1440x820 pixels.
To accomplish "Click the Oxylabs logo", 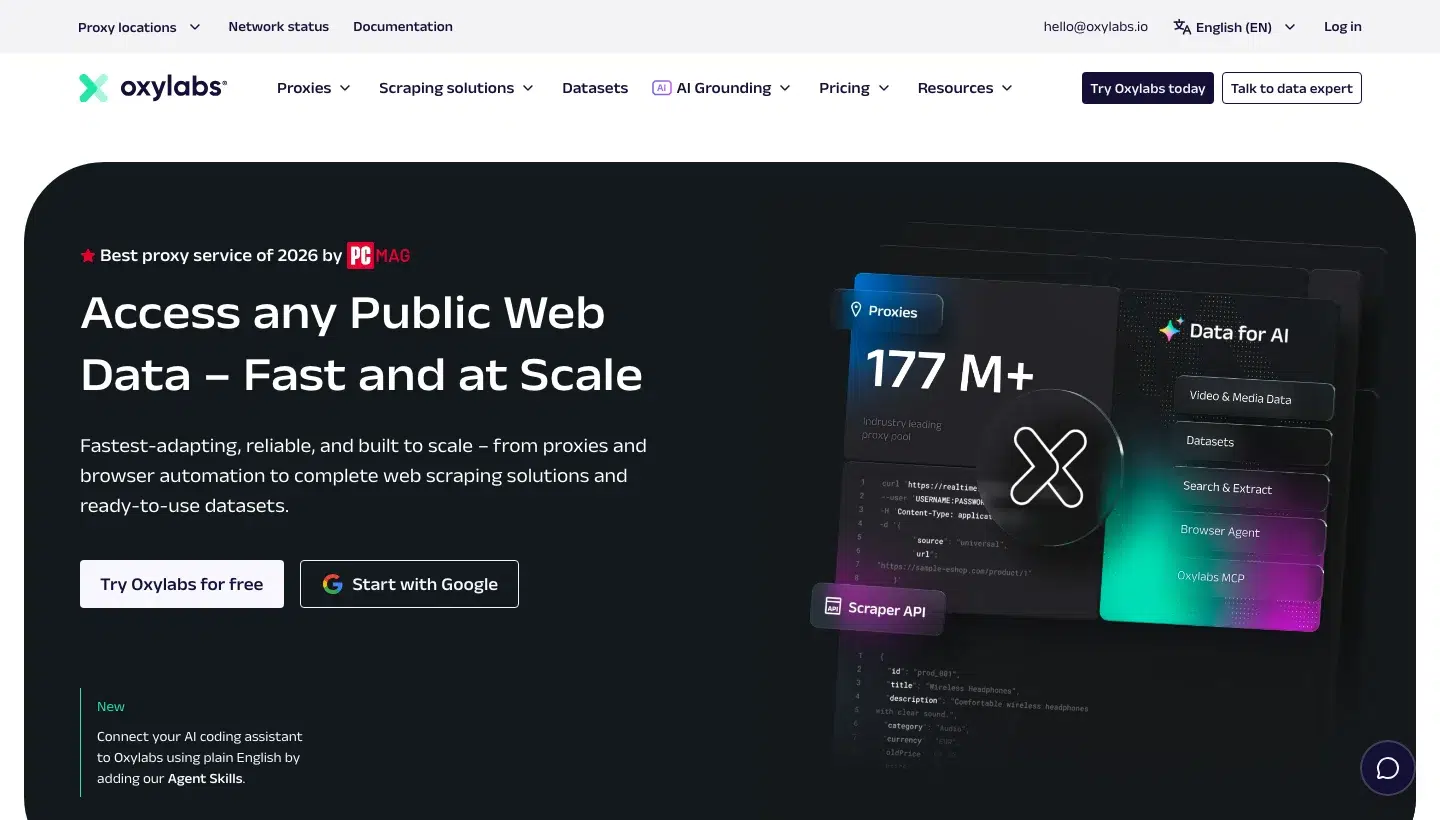I will coord(153,88).
